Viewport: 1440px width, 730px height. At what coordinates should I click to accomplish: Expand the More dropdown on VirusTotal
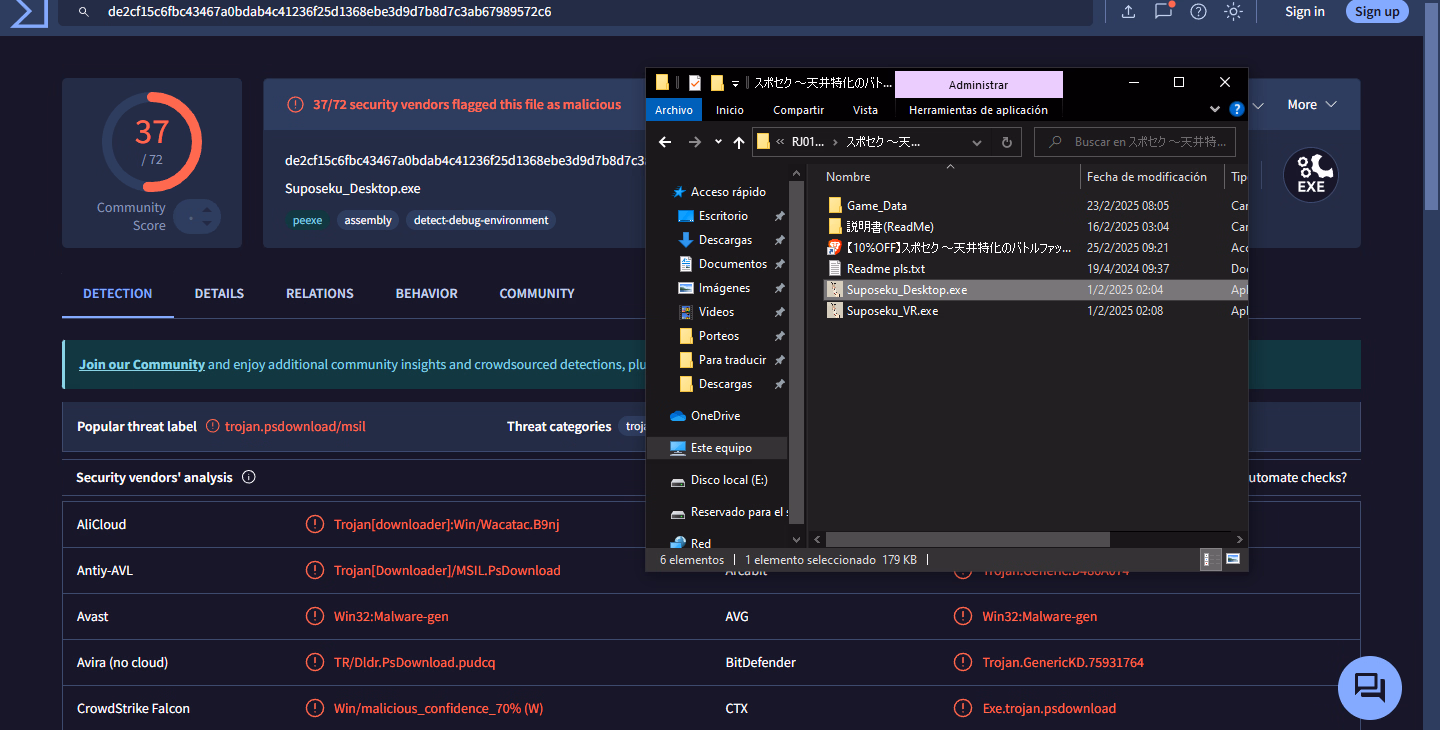1312,105
